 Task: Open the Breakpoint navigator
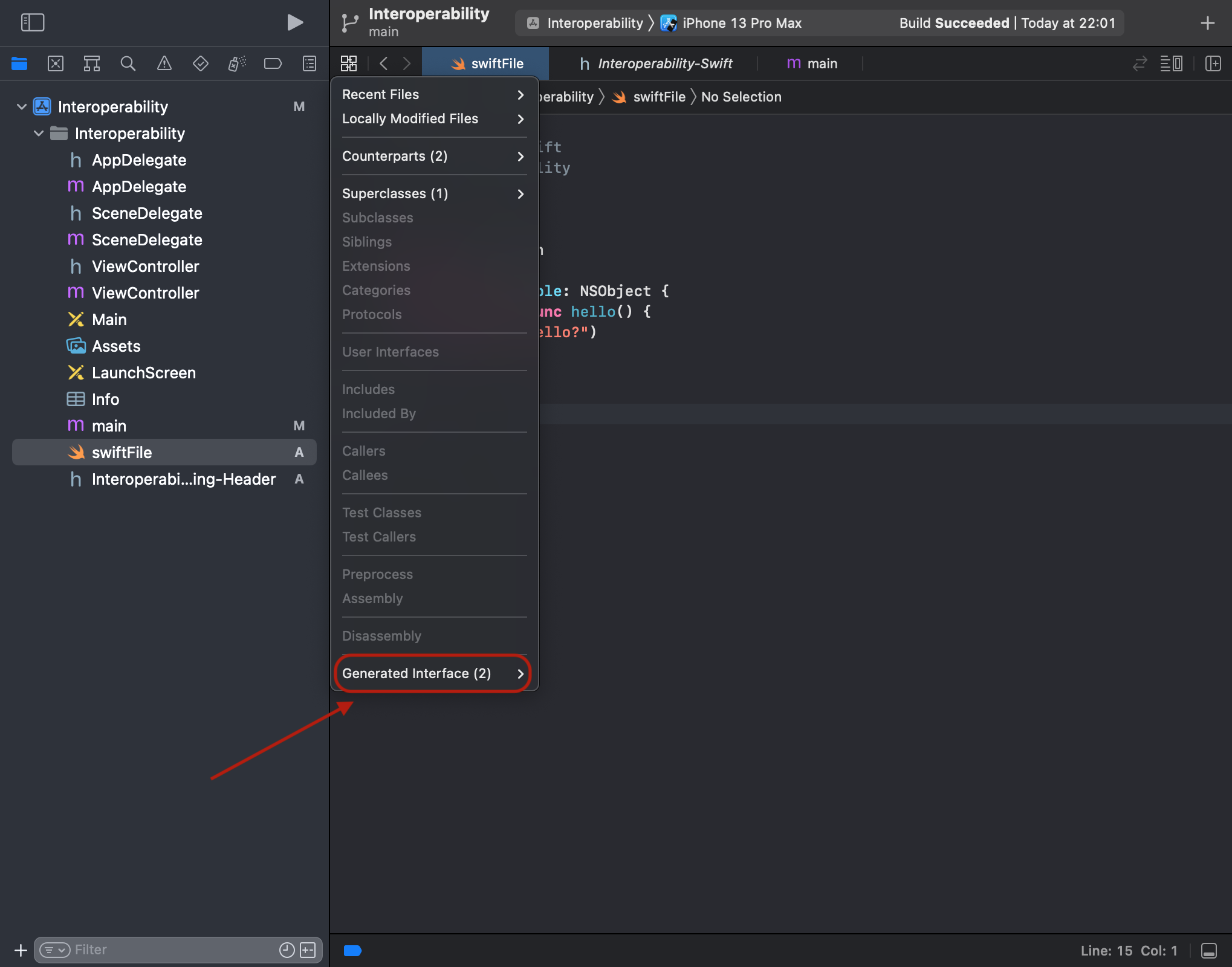coord(273,63)
